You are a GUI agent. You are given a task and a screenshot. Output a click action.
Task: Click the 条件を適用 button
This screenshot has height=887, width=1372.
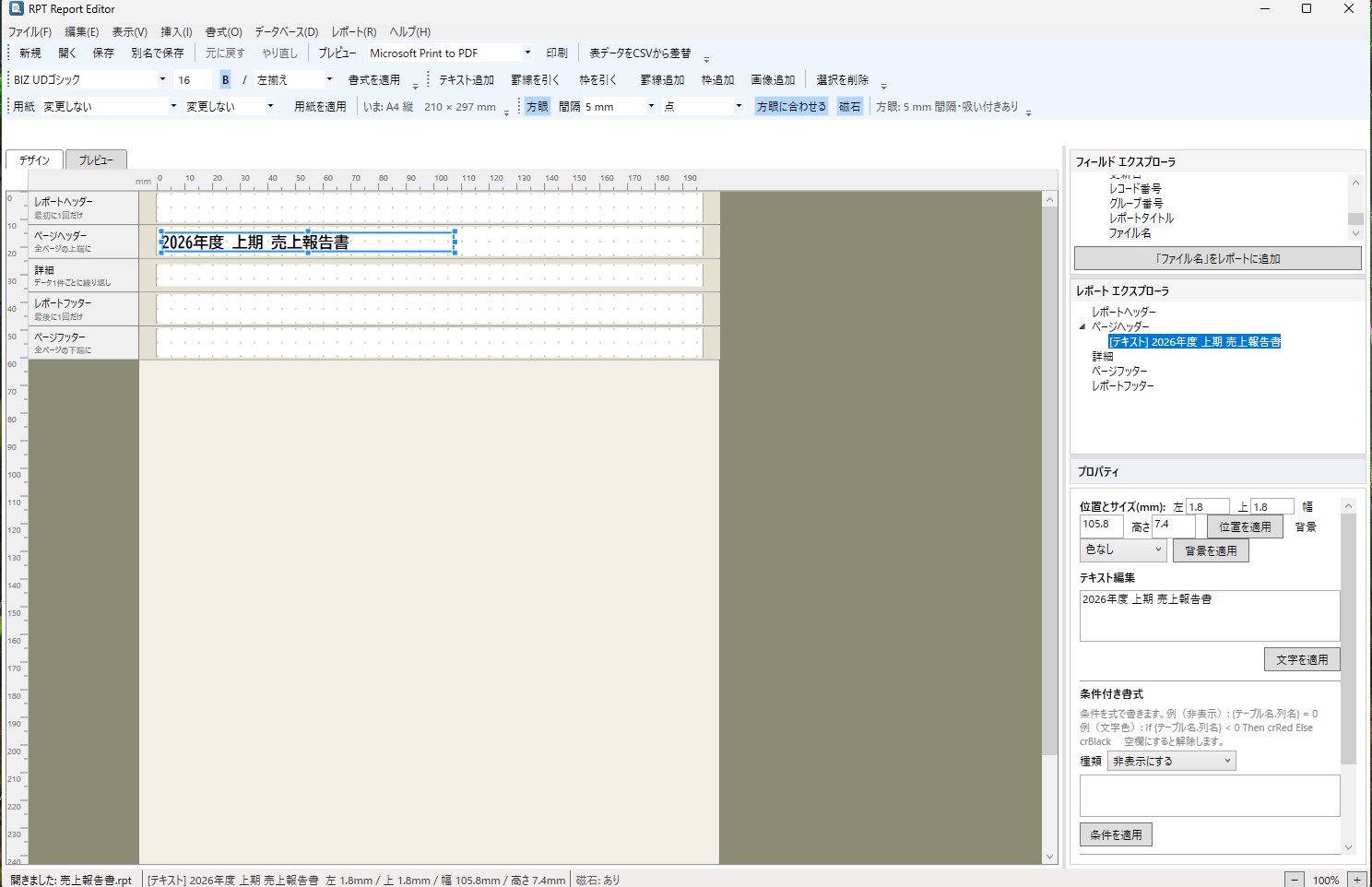[x=1116, y=834]
